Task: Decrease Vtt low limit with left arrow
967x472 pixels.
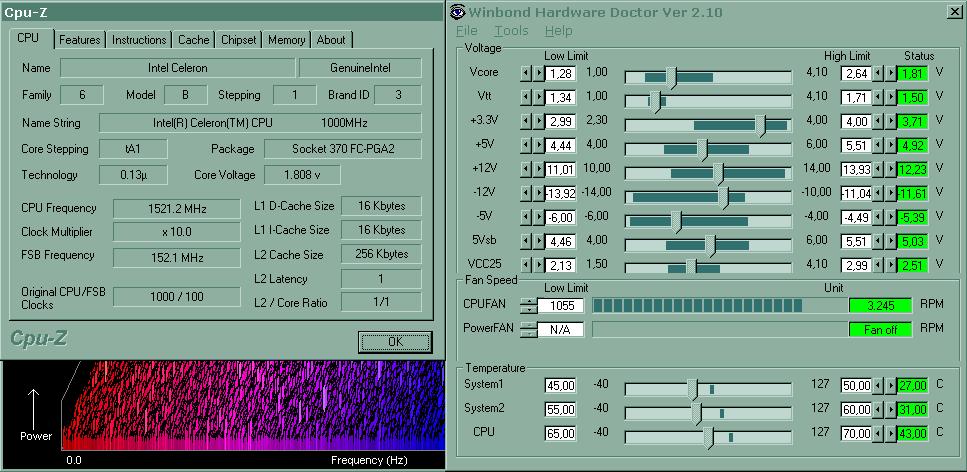Action: pos(525,97)
